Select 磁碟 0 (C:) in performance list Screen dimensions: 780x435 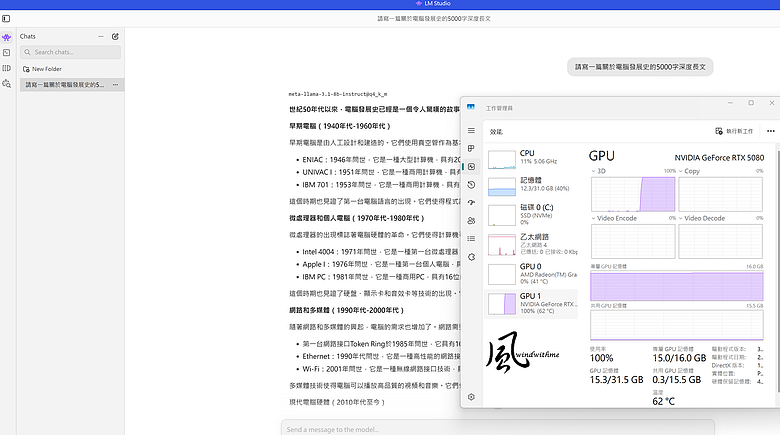pyautogui.click(x=531, y=215)
